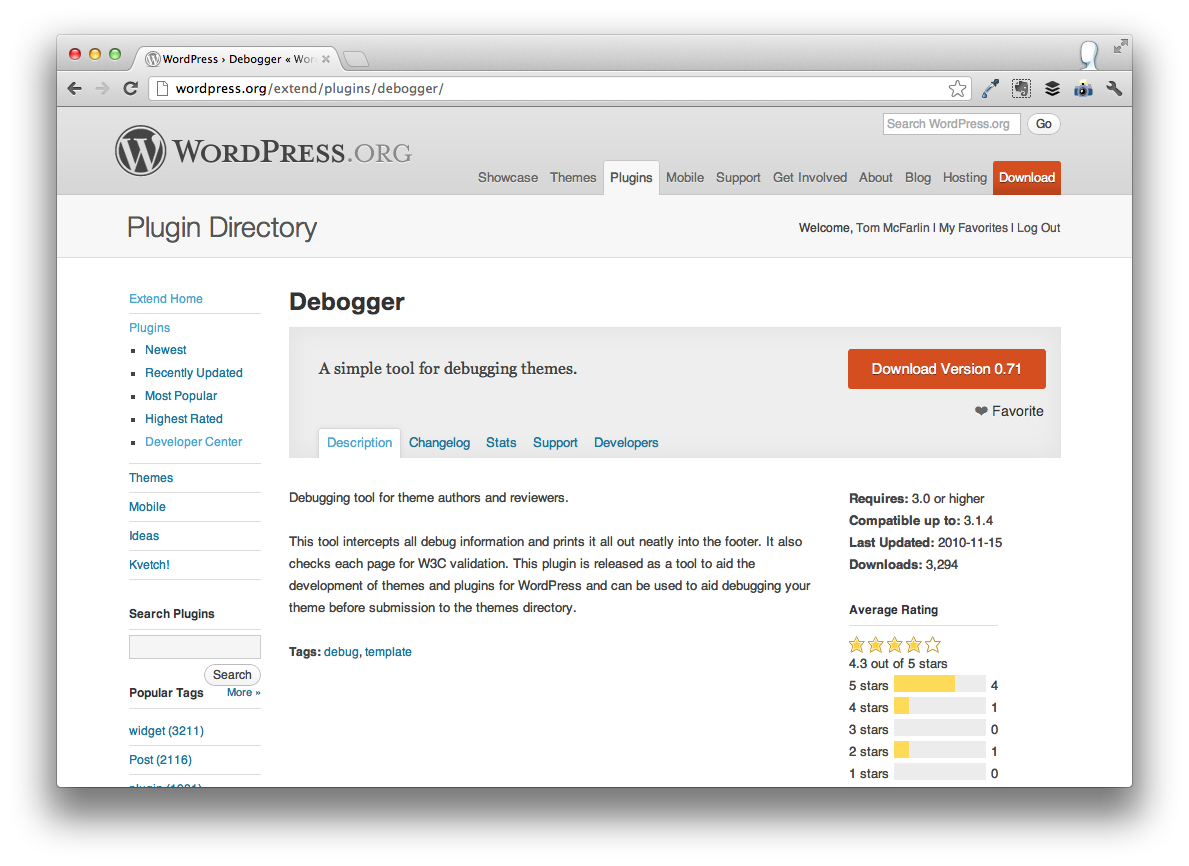Click the user profile icon in title bar
The height and width of the screenshot is (866, 1189).
[x=1090, y=54]
